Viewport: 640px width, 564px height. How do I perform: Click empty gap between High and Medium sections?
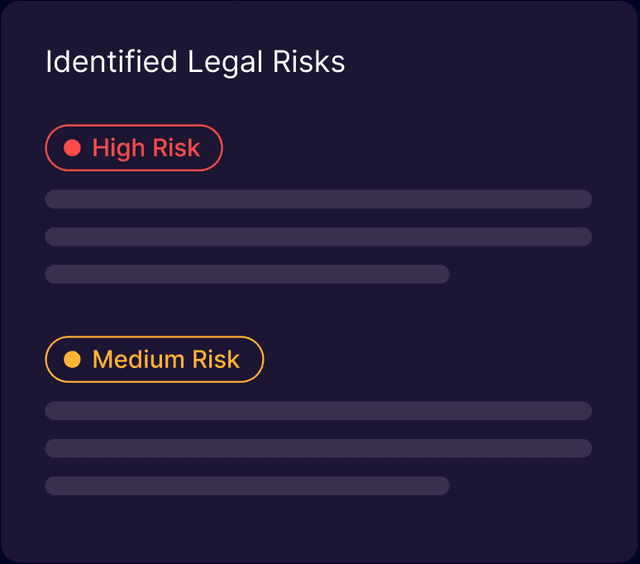pos(318,310)
